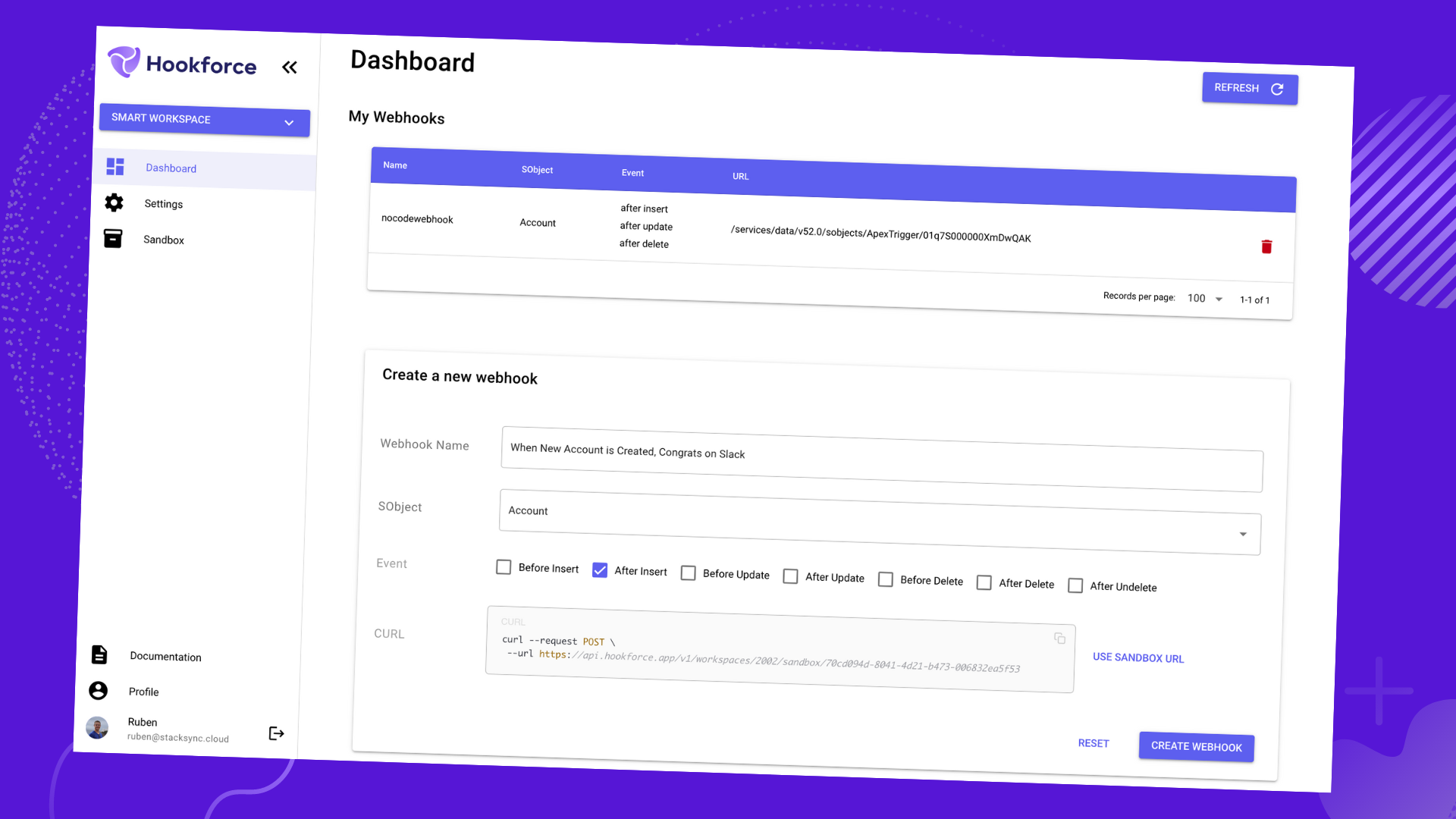This screenshot has height=819, width=1456.
Task: Click the logout icon beside Ruben
Action: [276, 733]
